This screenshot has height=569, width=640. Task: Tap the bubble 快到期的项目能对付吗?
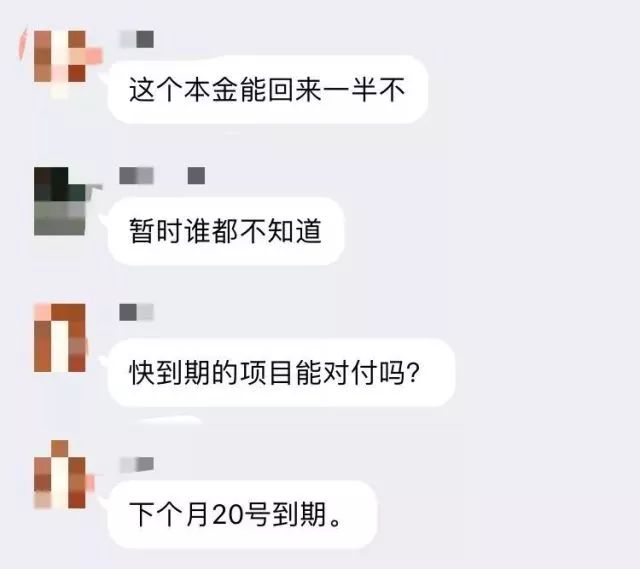(281, 373)
